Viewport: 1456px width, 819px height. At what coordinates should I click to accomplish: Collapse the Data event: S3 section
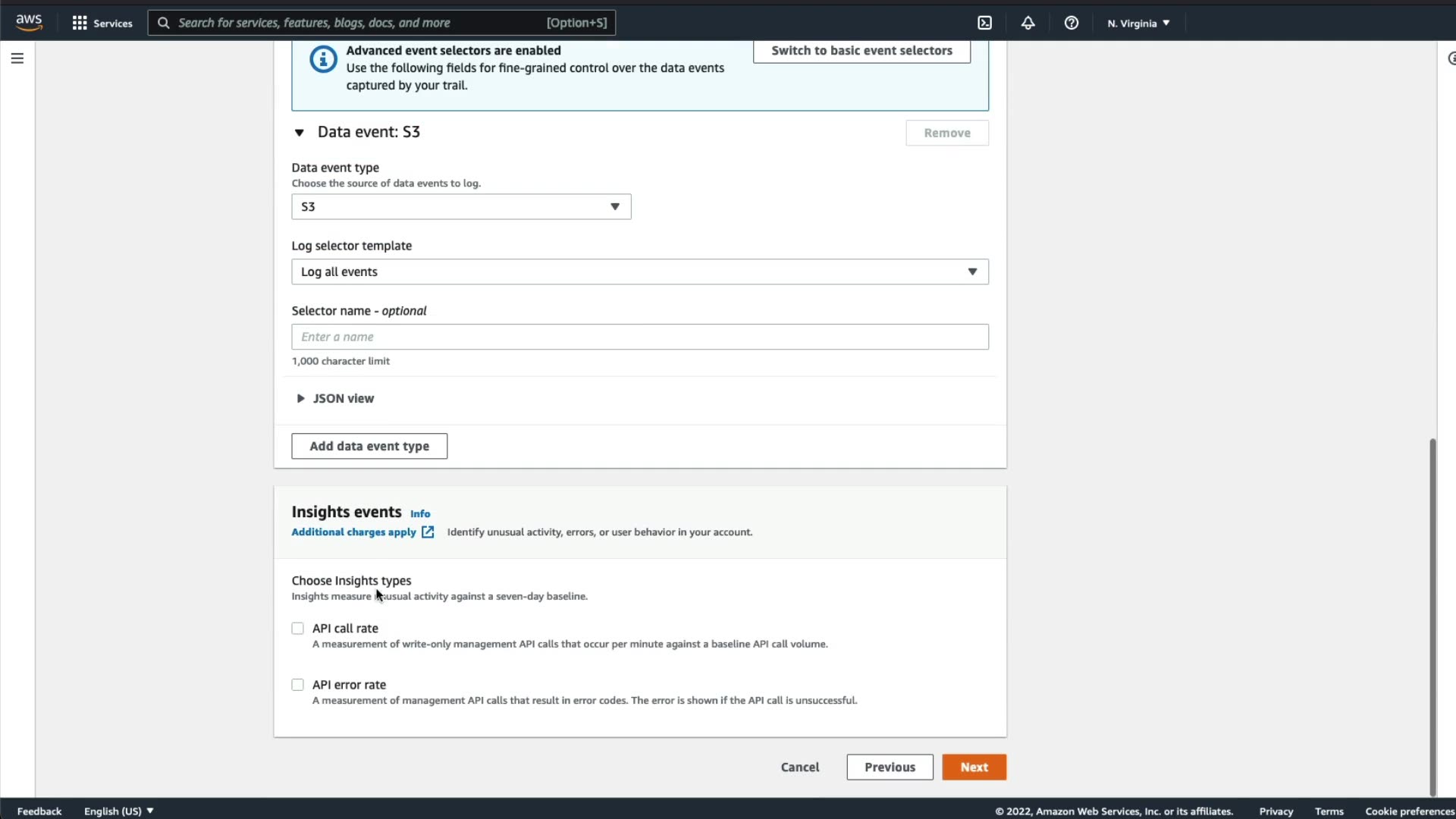300,133
